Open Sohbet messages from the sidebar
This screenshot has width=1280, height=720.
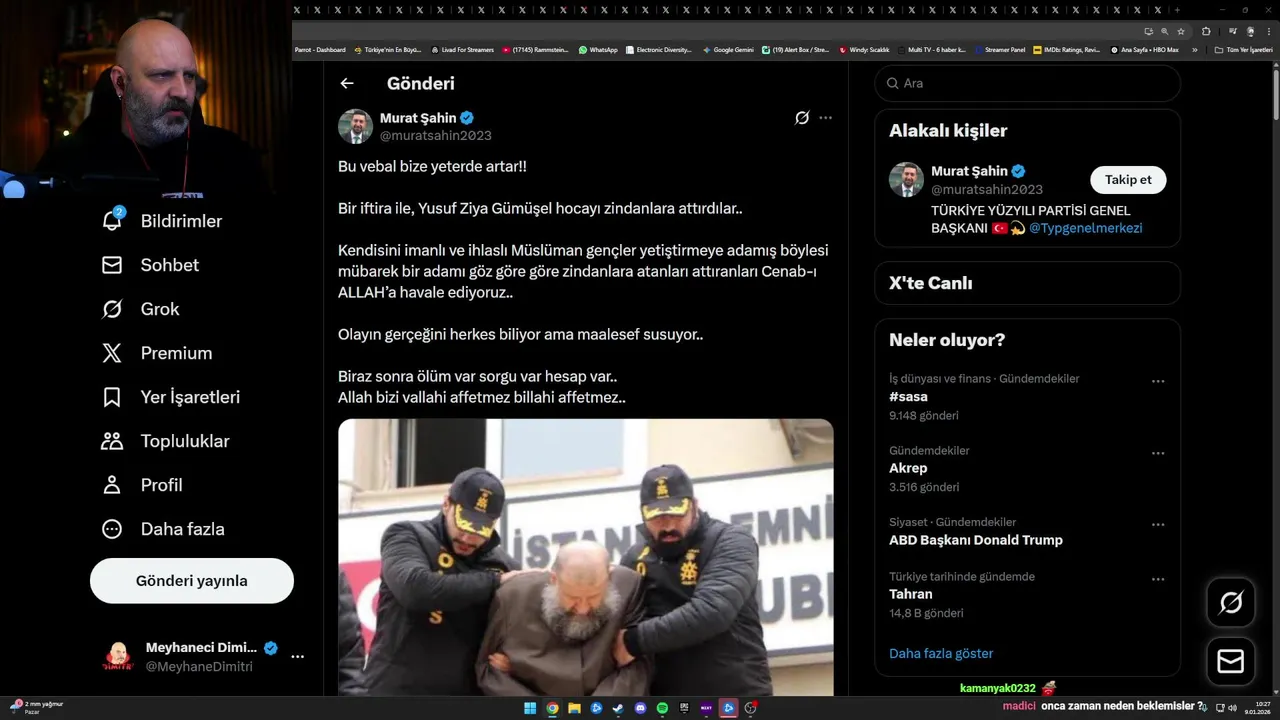point(150,265)
